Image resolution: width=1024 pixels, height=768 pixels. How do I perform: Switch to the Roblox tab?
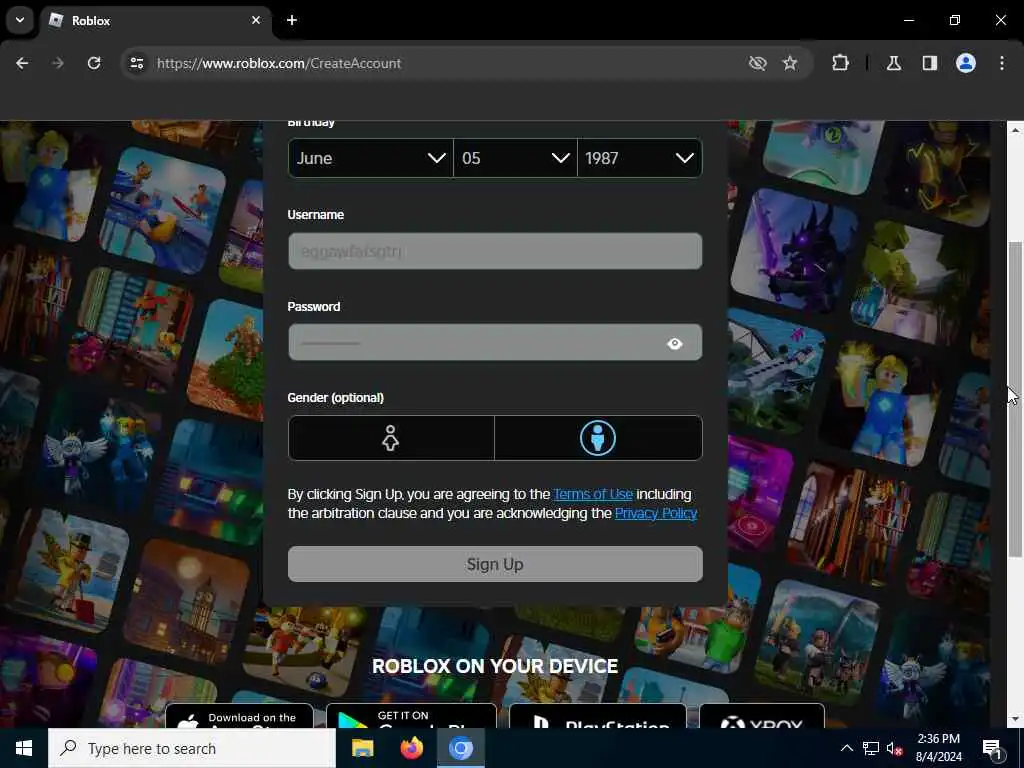(x=157, y=21)
